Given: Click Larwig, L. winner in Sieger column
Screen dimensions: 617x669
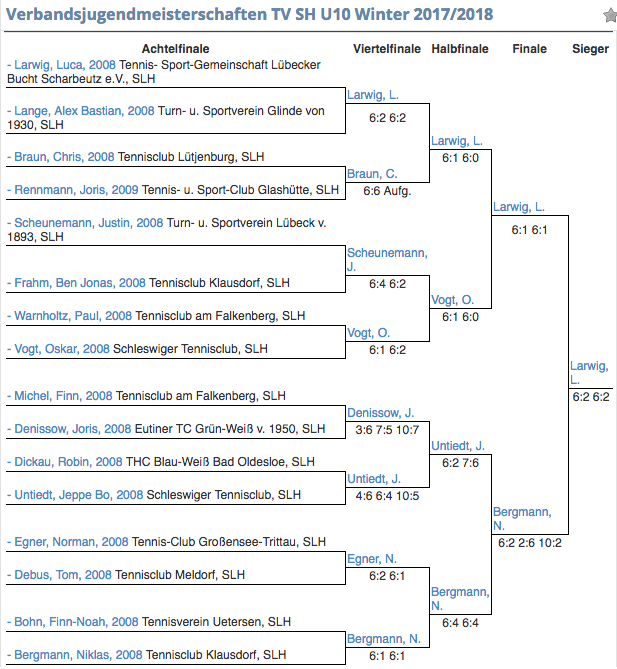Looking at the screenshot, I should point(589,372).
